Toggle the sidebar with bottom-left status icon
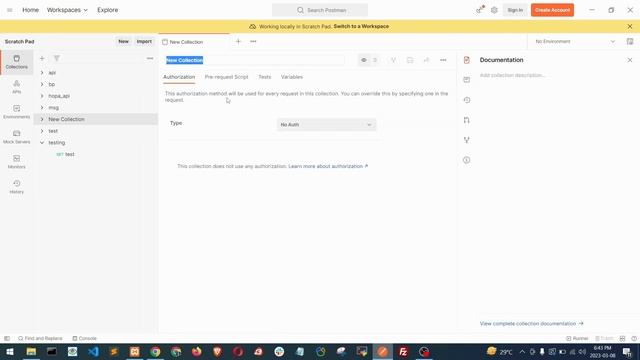Viewport: 640px width, 360px height. (x=7, y=338)
